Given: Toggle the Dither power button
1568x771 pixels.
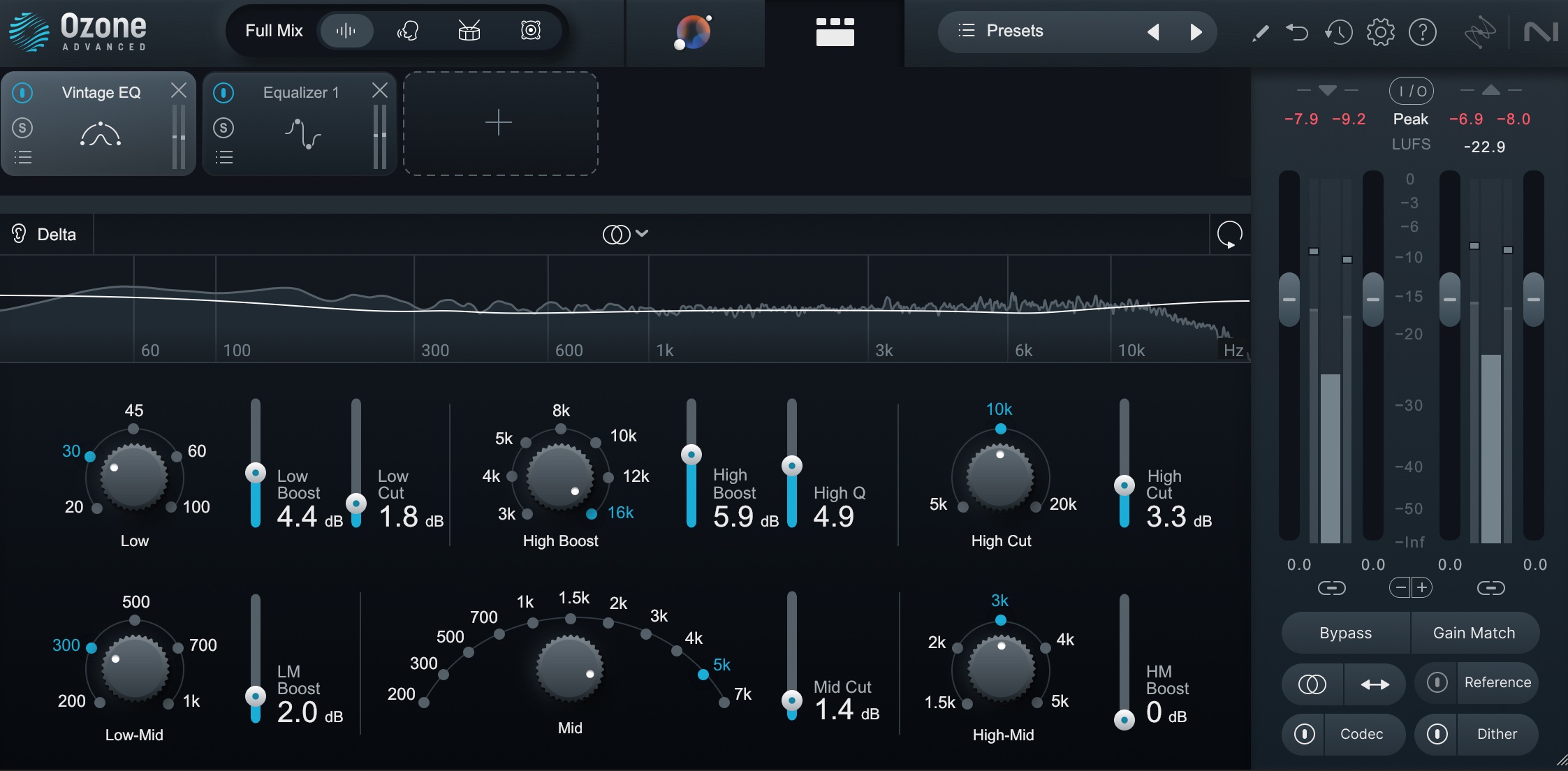Looking at the screenshot, I should [x=1437, y=734].
